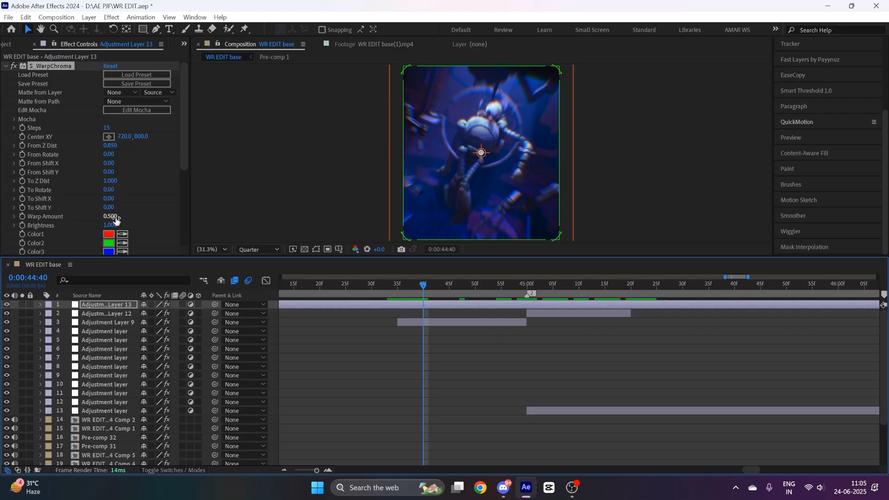
Task: Open the Effect menu
Action: pos(111,18)
